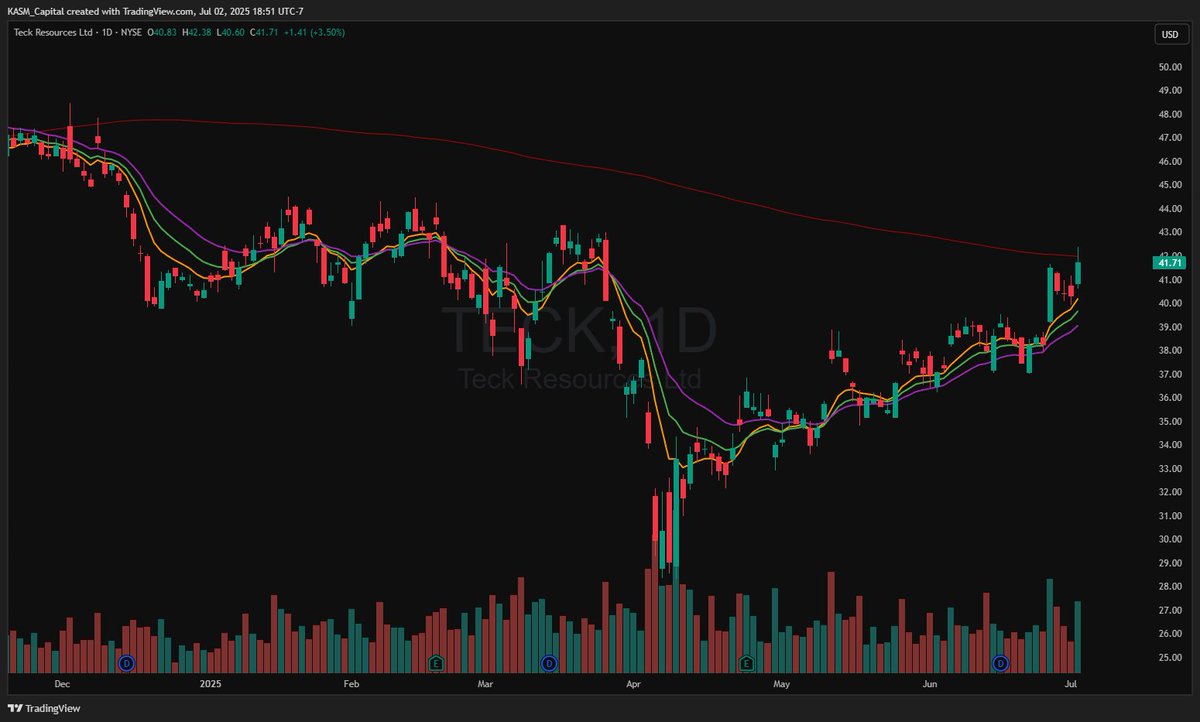Click the Jun label on time axis

(930, 685)
